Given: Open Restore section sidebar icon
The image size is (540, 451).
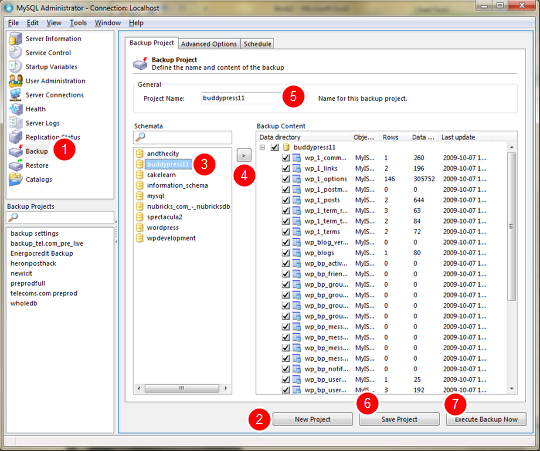Looking at the screenshot, I should pyautogui.click(x=15, y=166).
